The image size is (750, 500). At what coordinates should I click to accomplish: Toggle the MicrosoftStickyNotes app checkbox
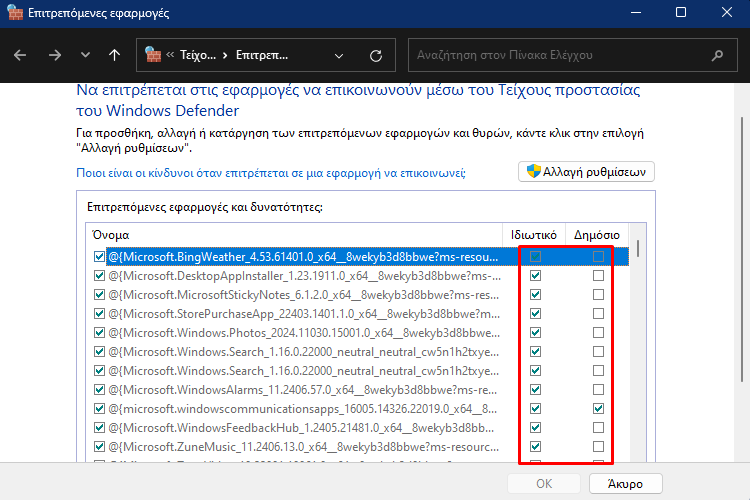pos(99,295)
